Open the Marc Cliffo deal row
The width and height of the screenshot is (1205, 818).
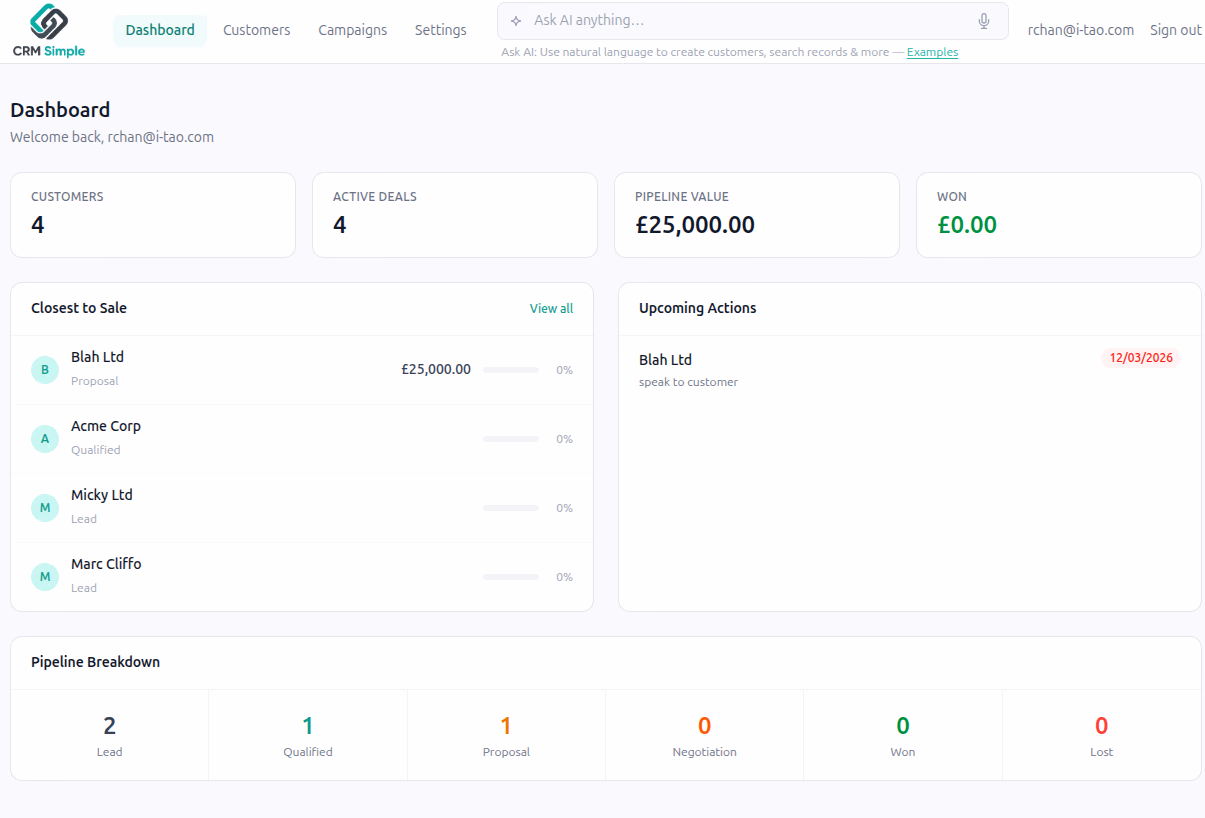point(302,577)
